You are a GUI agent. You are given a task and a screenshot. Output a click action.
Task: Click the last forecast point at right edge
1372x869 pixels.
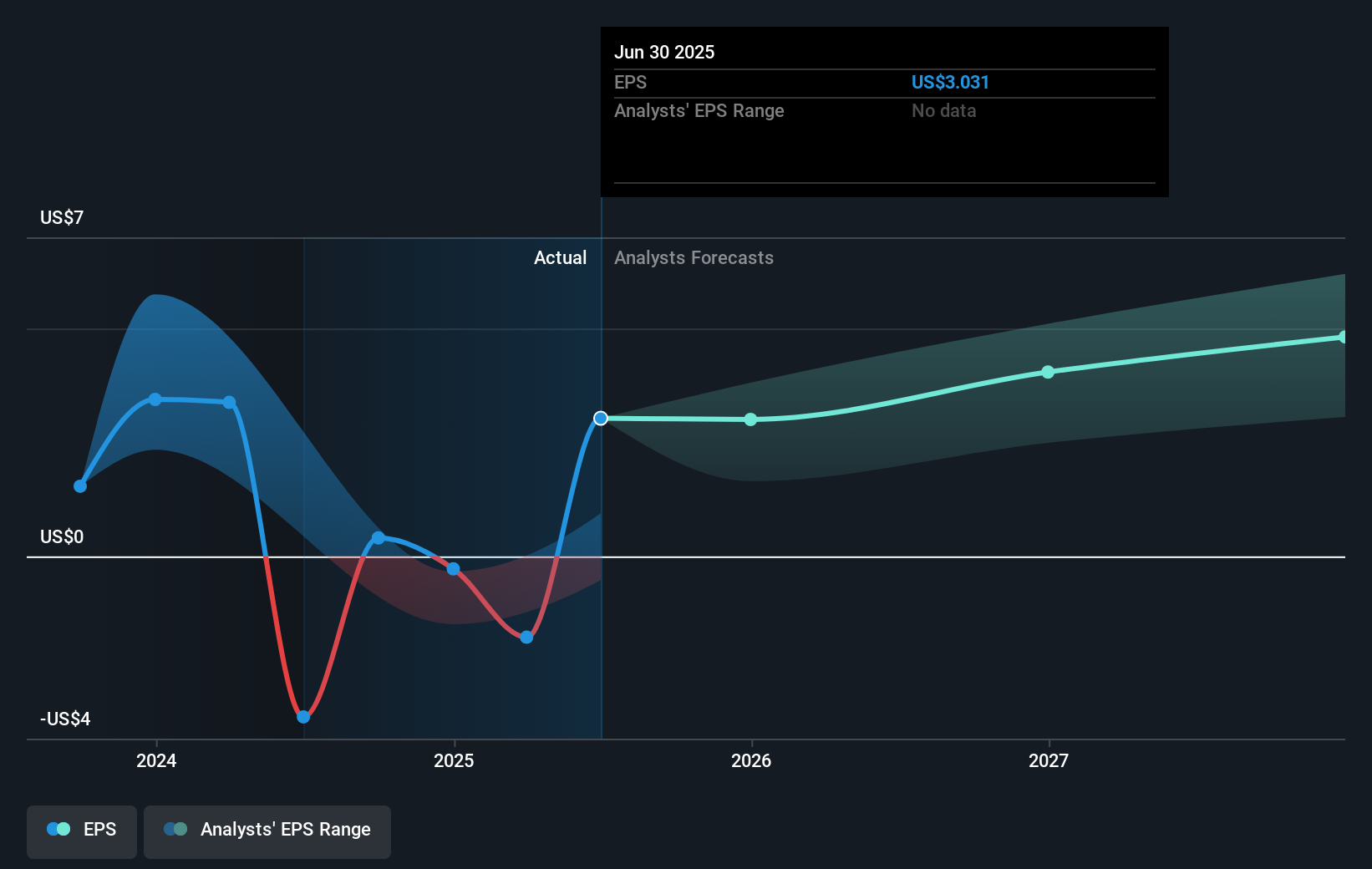coord(1343,337)
